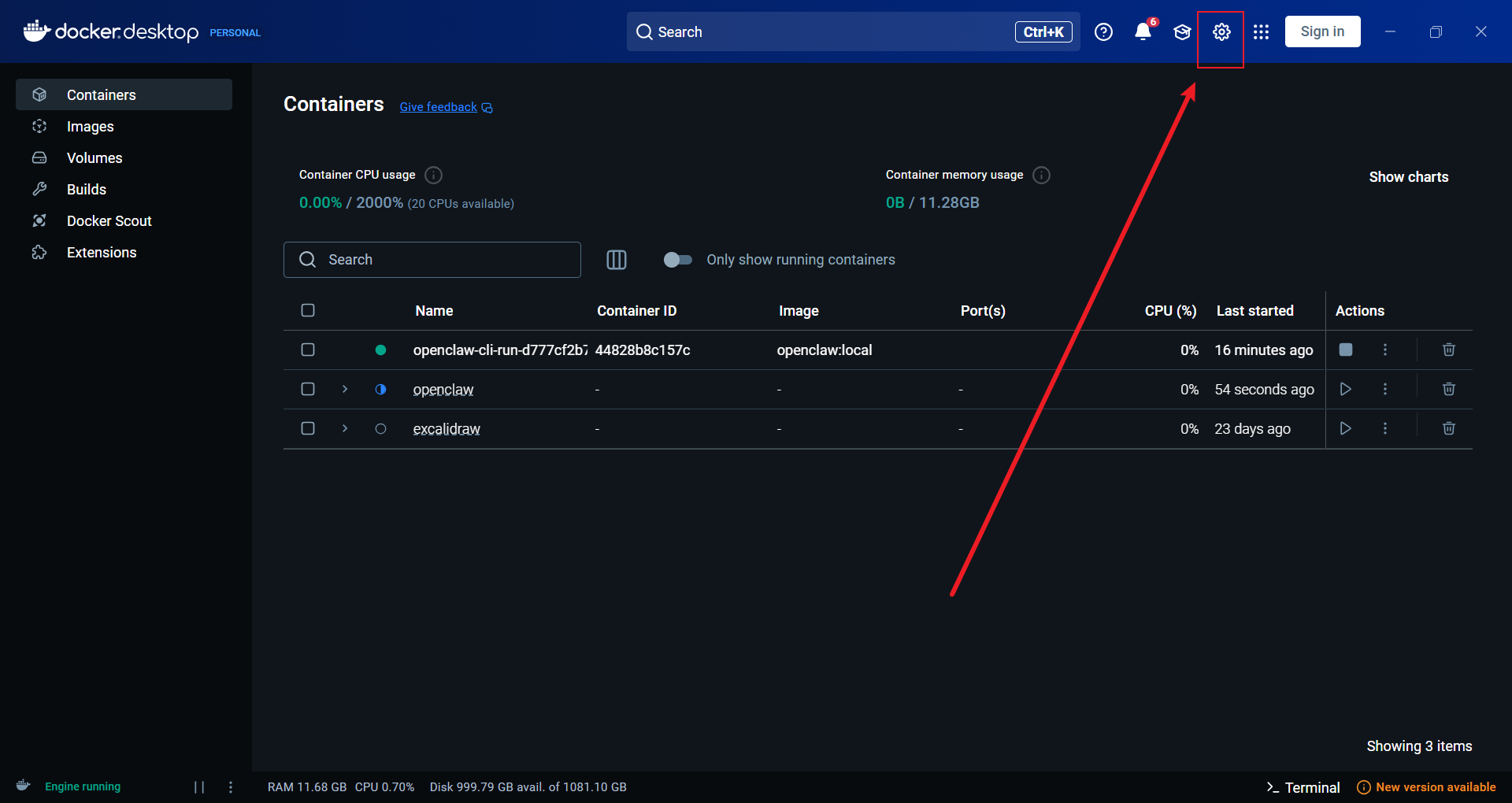Viewport: 1512px width, 803px height.
Task: Delete the openclaw-cli-run container
Action: tap(1448, 350)
